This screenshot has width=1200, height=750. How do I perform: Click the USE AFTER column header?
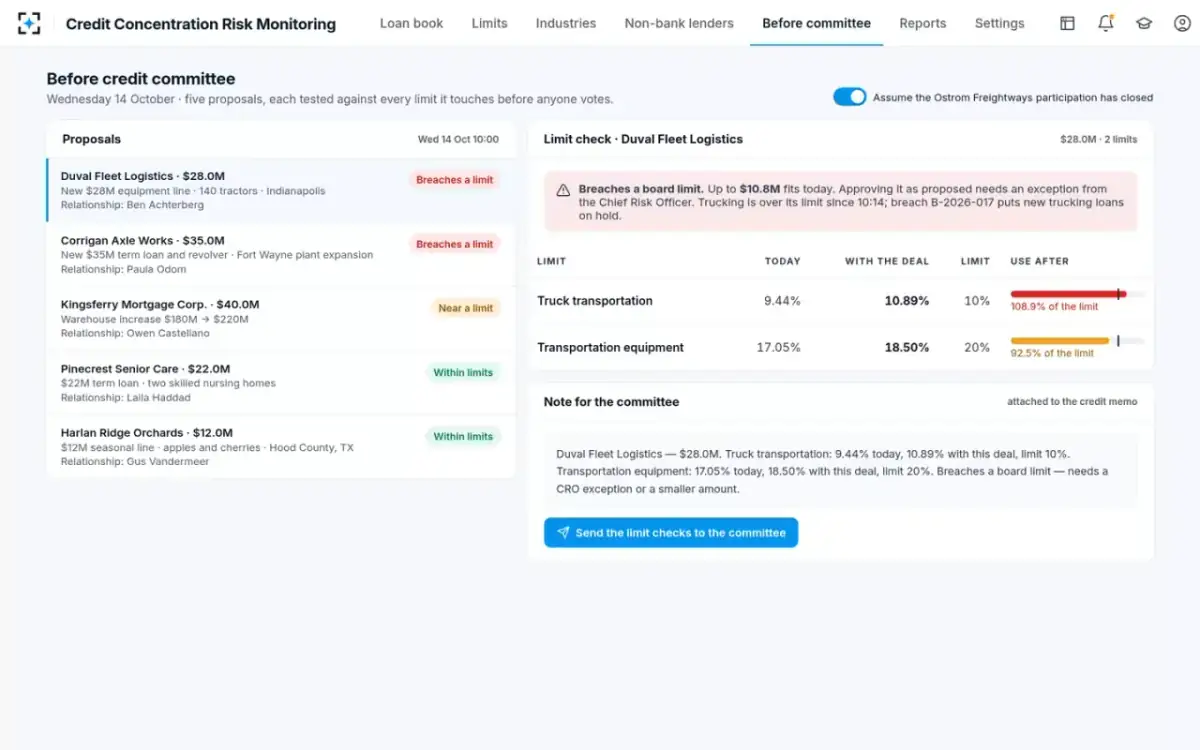tap(1040, 261)
